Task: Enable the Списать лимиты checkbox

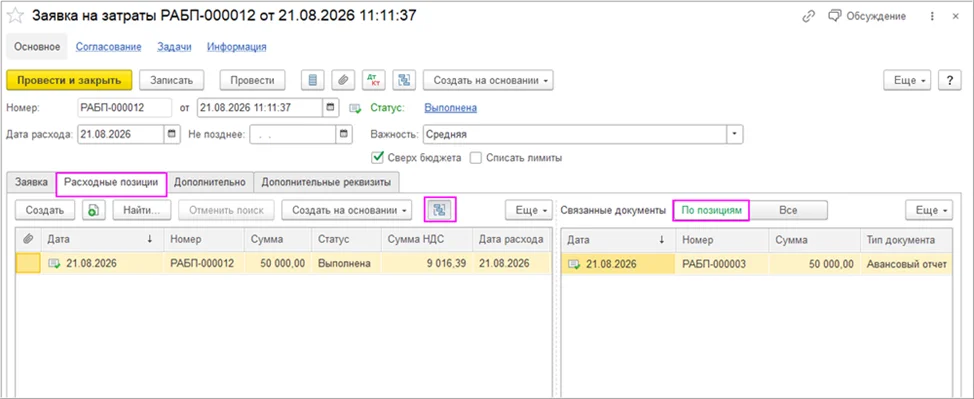Action: coord(476,158)
